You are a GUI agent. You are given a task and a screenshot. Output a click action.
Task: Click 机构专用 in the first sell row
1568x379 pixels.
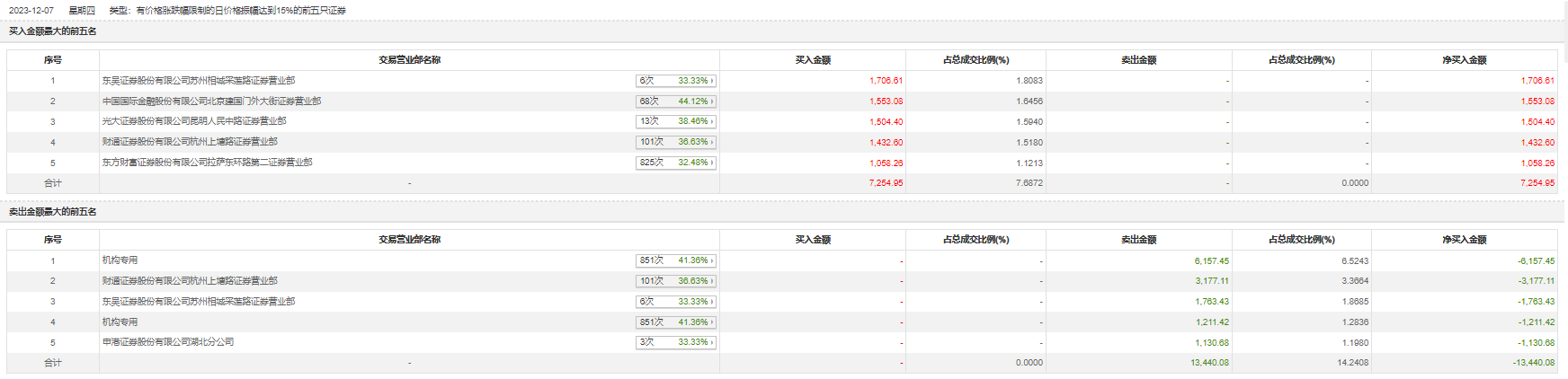120,260
